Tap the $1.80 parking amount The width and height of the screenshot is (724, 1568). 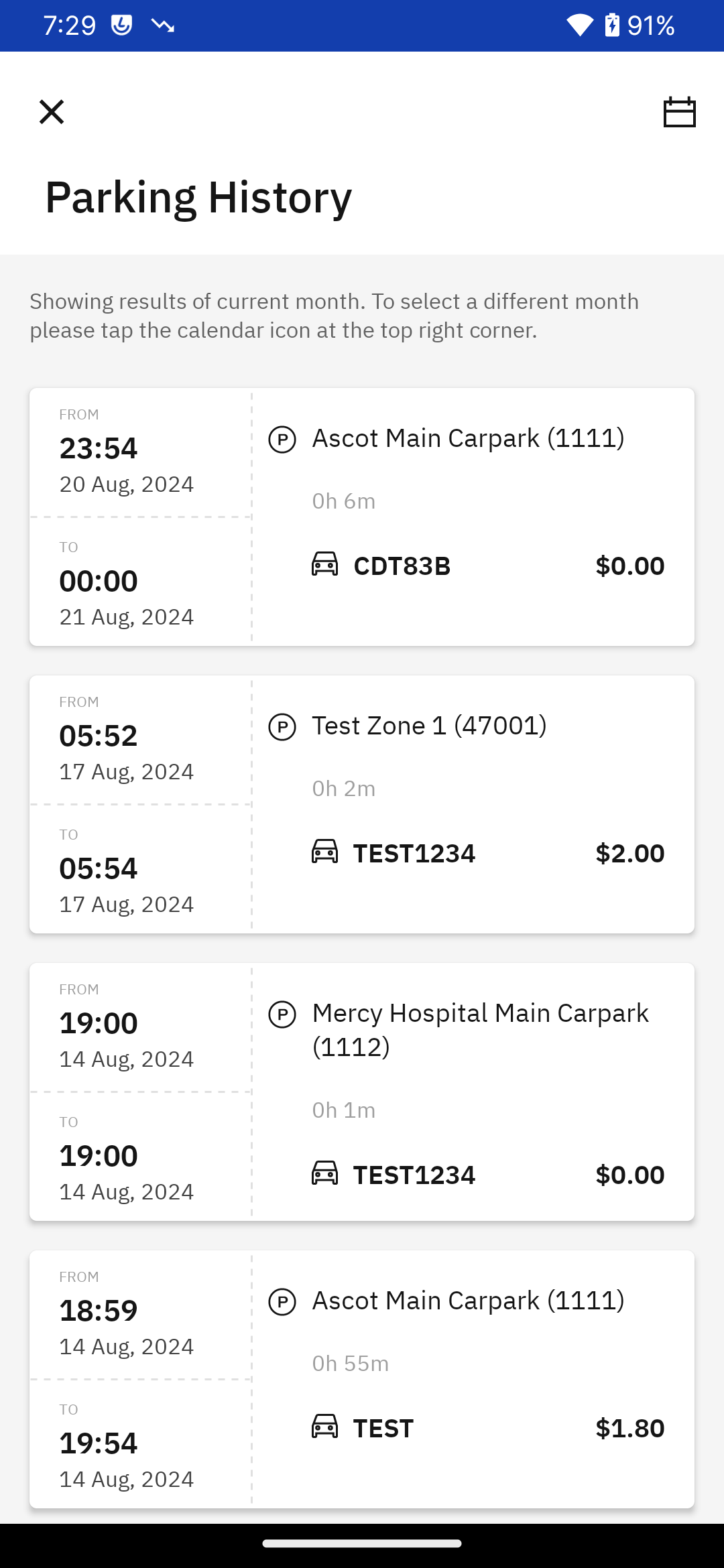[x=629, y=1429]
